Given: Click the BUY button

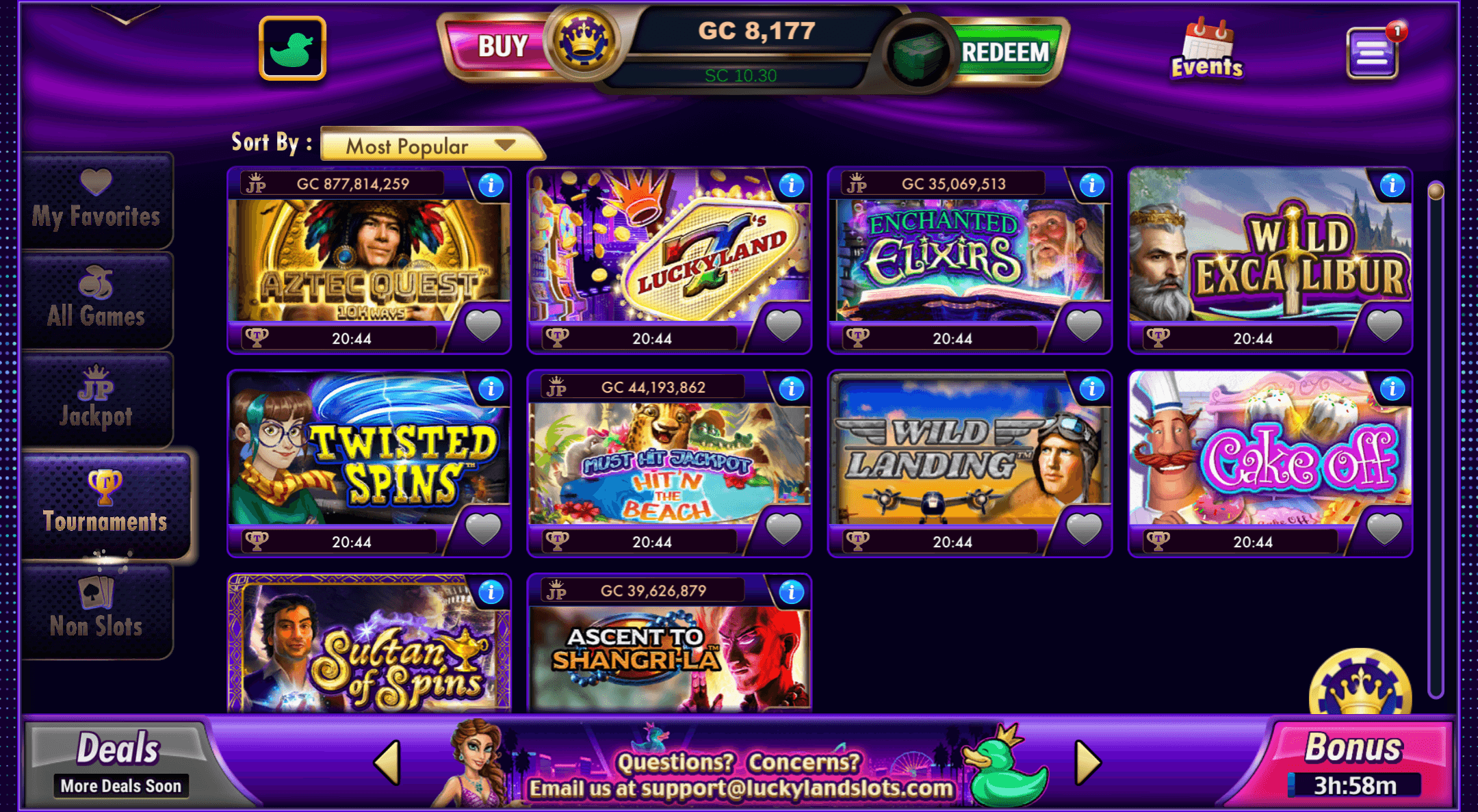Looking at the screenshot, I should [500, 47].
